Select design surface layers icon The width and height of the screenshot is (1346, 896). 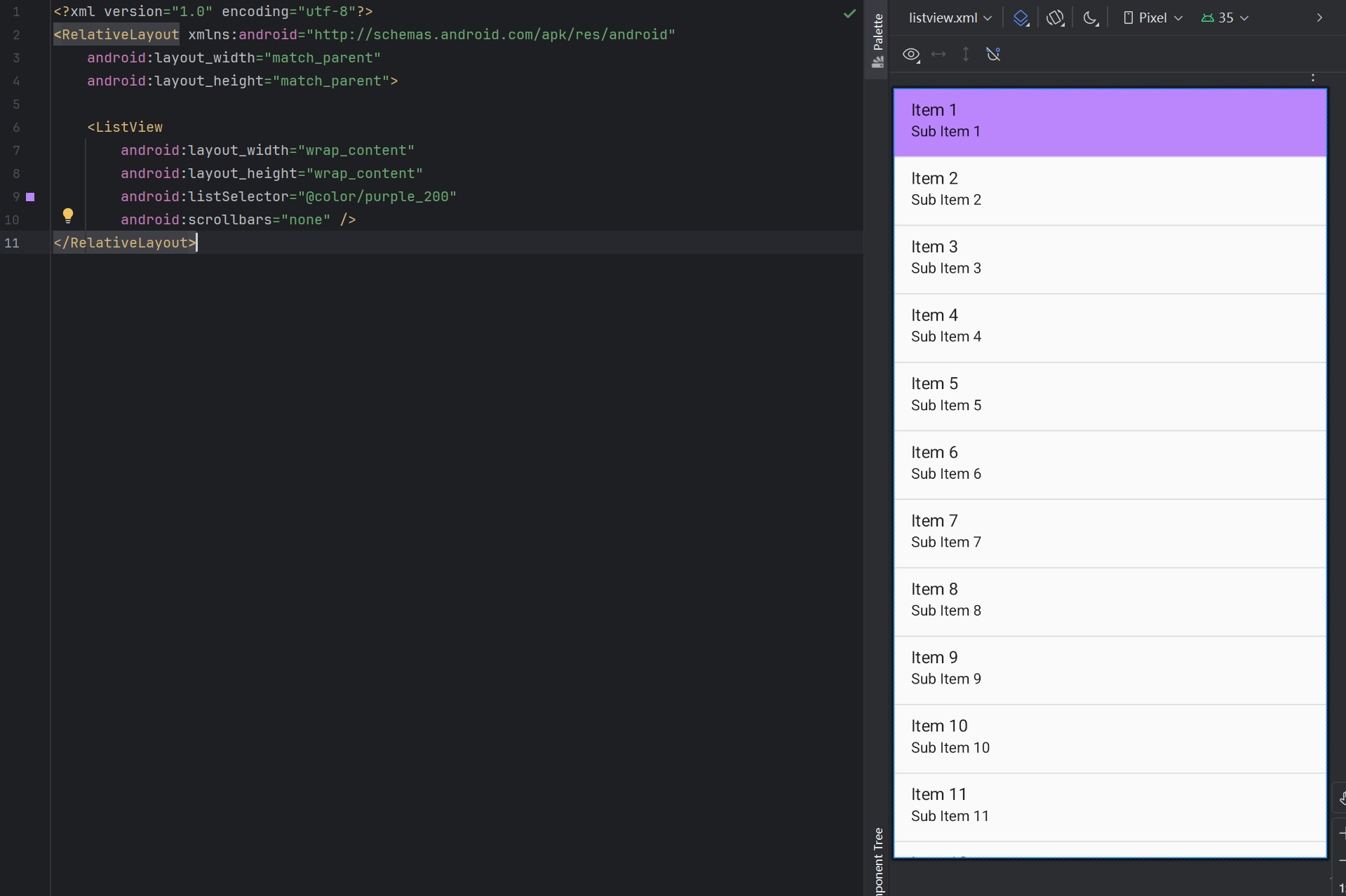coord(1021,18)
